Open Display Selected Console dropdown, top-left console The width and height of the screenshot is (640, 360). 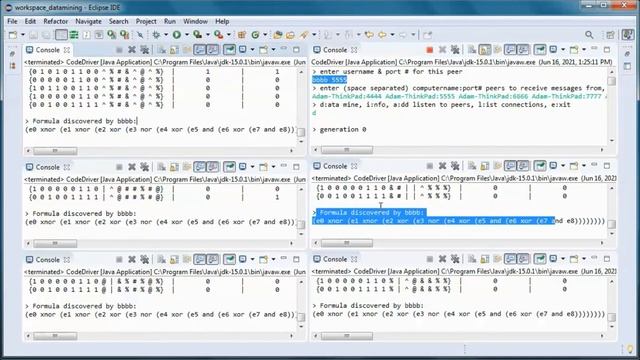(x=253, y=50)
